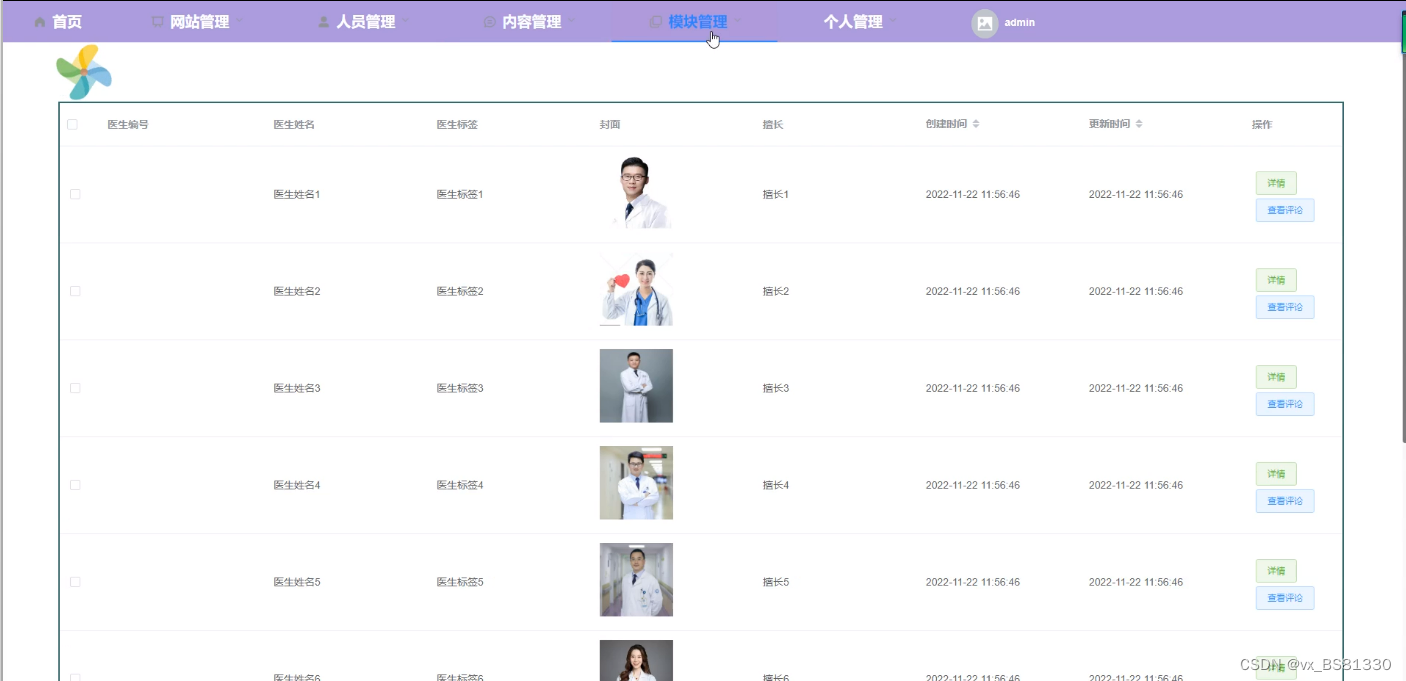Click 详情 button for 医生姓名2
Screen dimensions: 1406x681
1276,280
